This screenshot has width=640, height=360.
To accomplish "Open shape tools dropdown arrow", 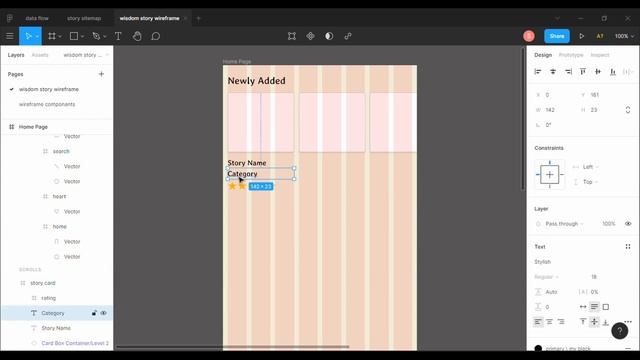I will pos(82,37).
